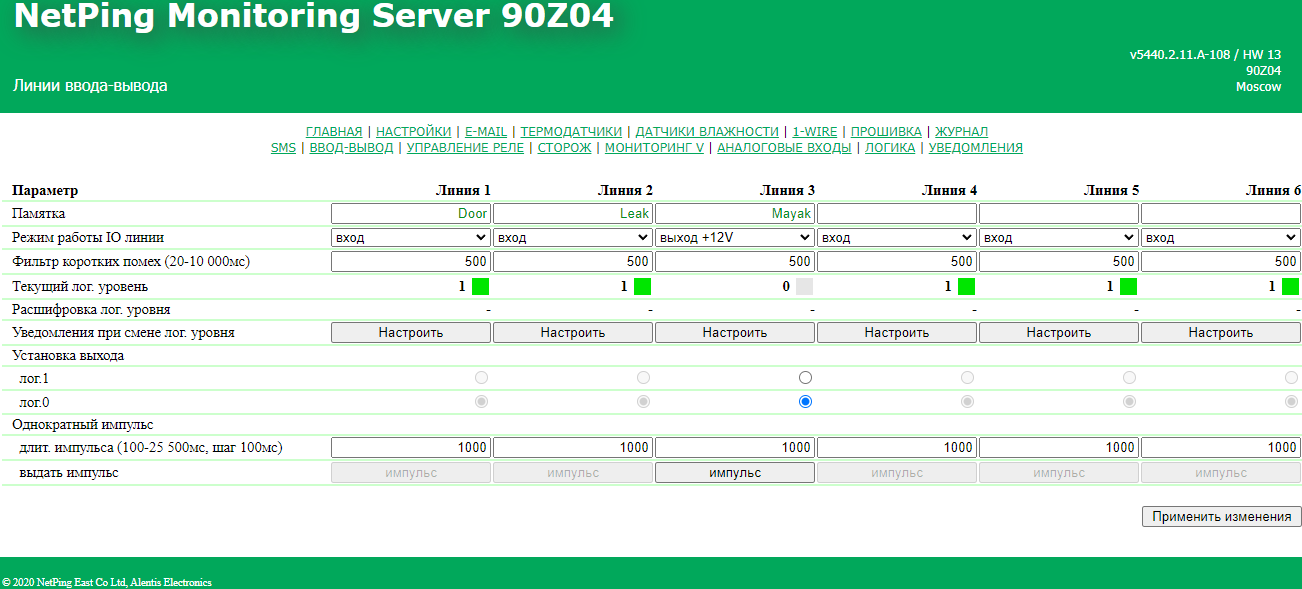Expand the Line 3 'выход +12V' mode dropdown
The width and height of the screenshot is (1302, 589).
point(734,238)
